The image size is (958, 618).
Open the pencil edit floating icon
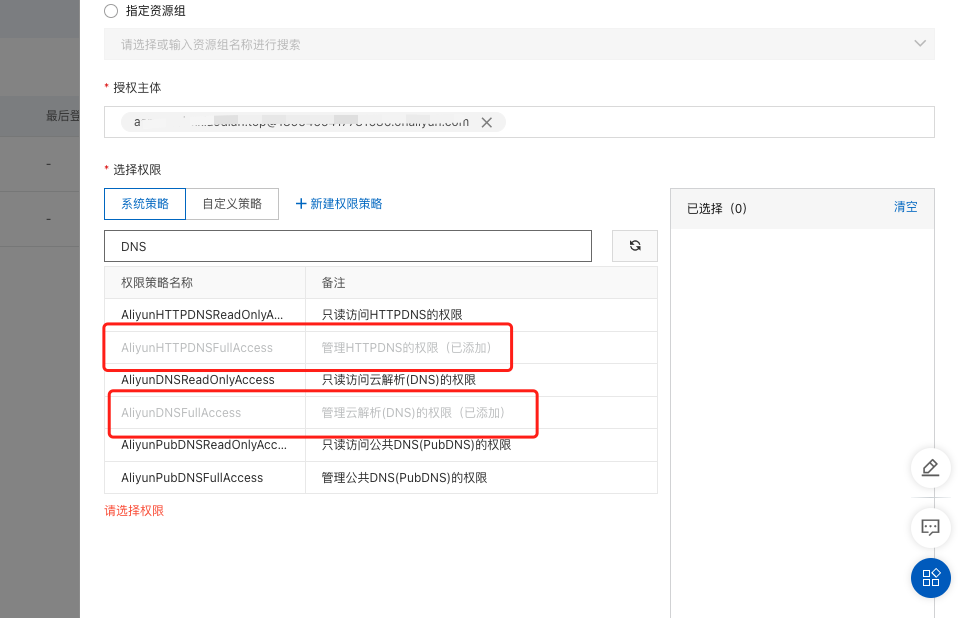tap(931, 468)
